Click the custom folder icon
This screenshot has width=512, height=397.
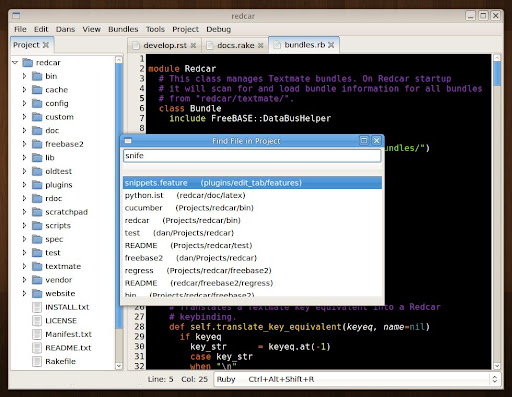click(x=37, y=117)
